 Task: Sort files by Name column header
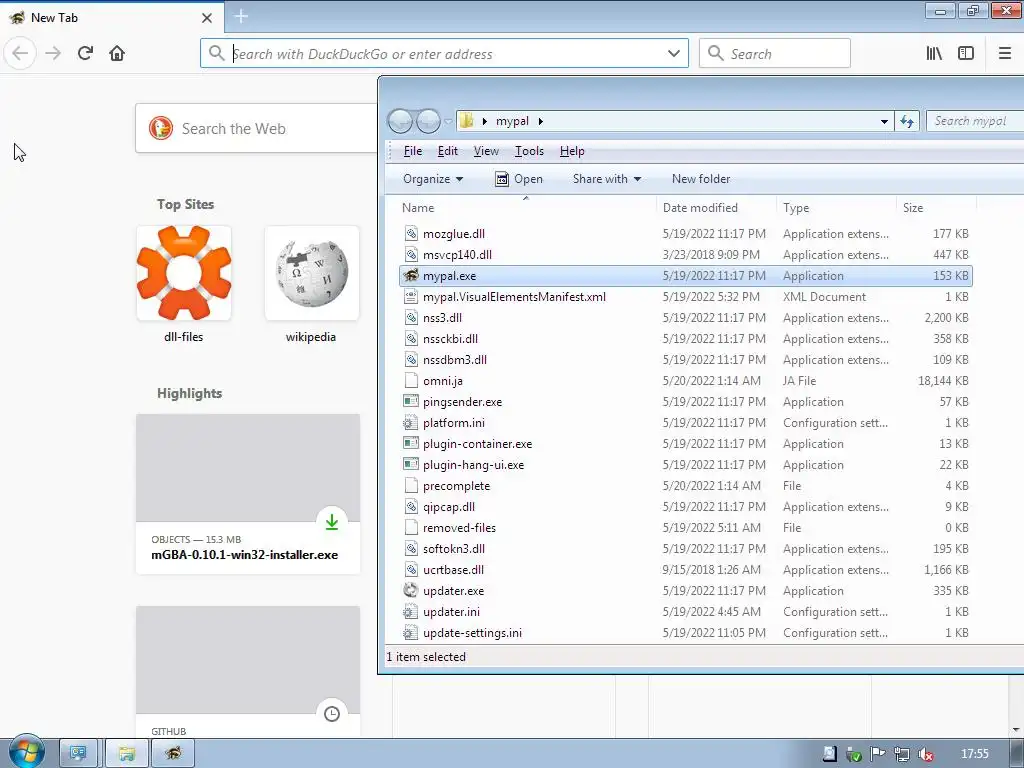[528, 208]
